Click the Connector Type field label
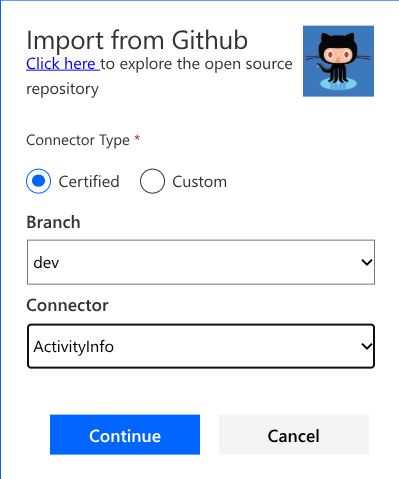This screenshot has width=399, height=479. (78, 140)
